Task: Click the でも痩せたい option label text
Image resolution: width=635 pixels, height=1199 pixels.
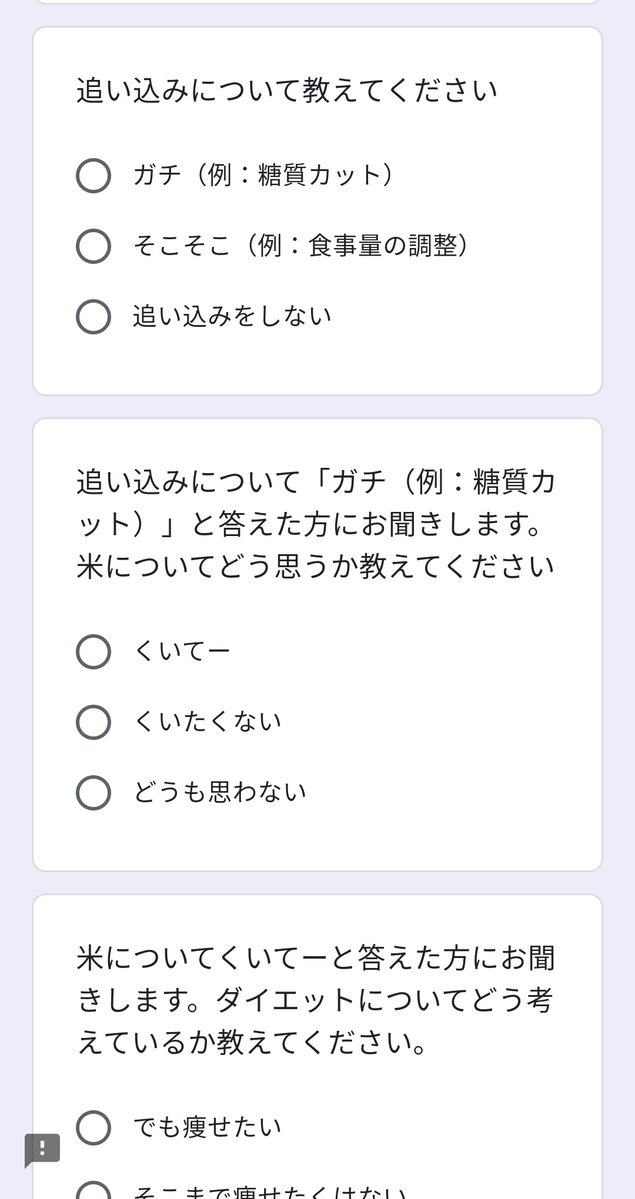Action: [207, 1127]
